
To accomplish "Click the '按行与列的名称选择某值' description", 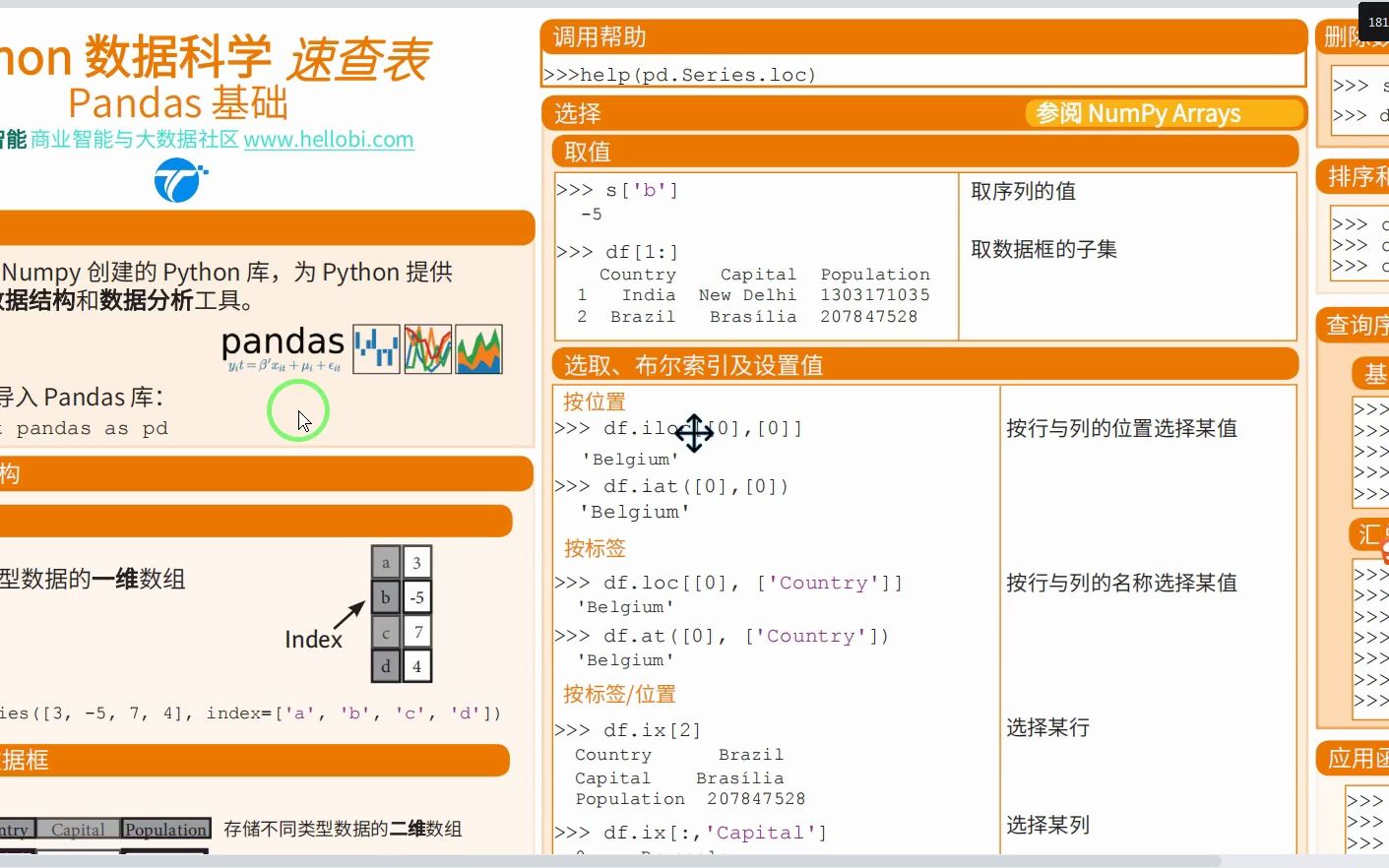I will (1121, 583).
